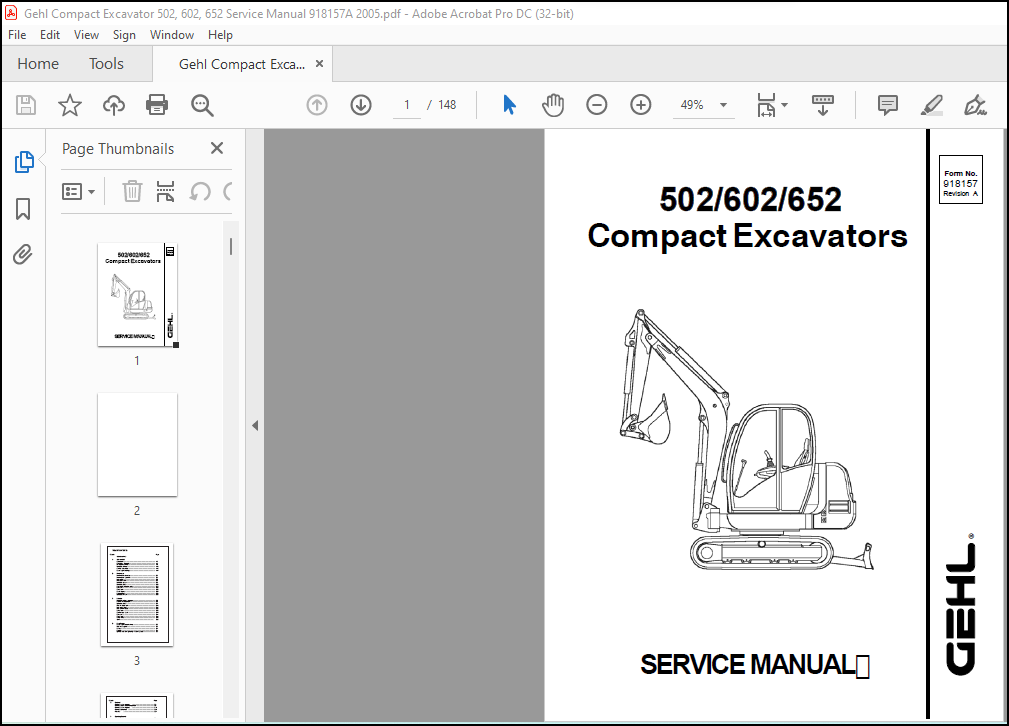The height and width of the screenshot is (726, 1009).
Task: Go to previous page arrow
Action: 317,105
